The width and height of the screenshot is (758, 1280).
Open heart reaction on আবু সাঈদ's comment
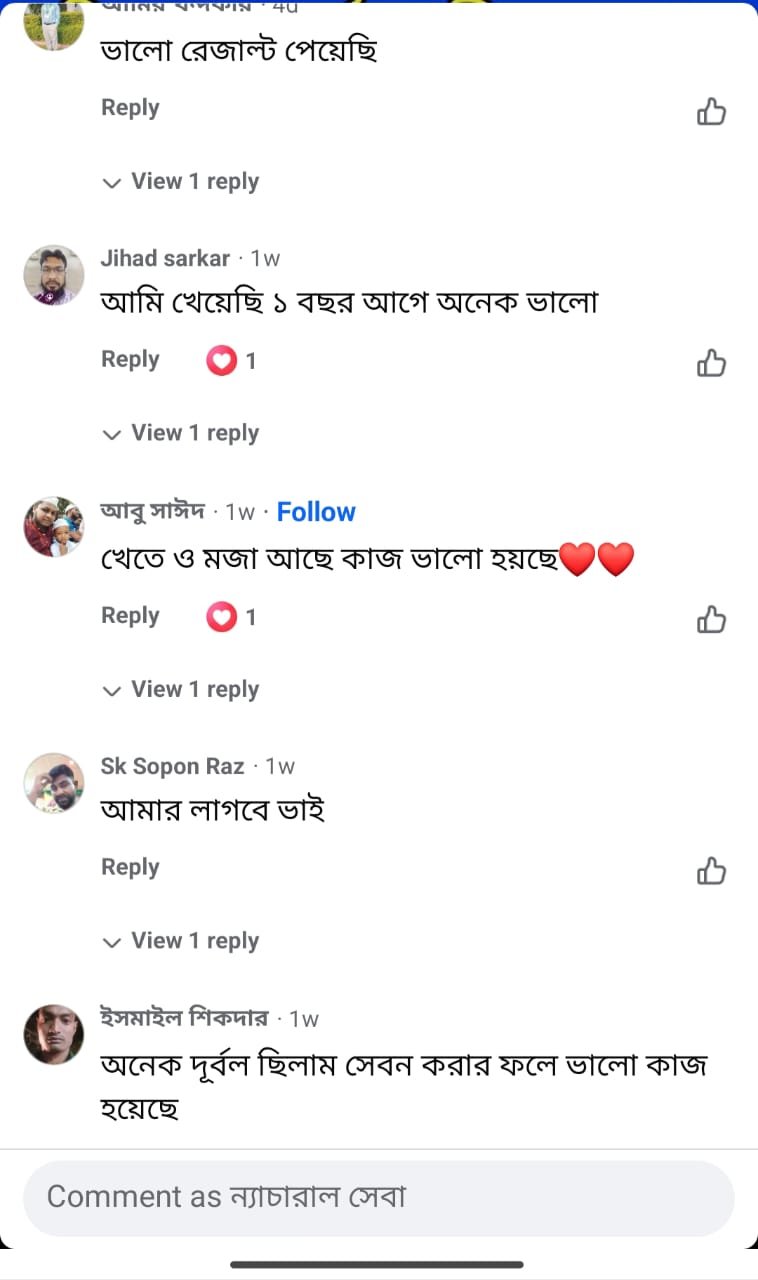tap(221, 617)
